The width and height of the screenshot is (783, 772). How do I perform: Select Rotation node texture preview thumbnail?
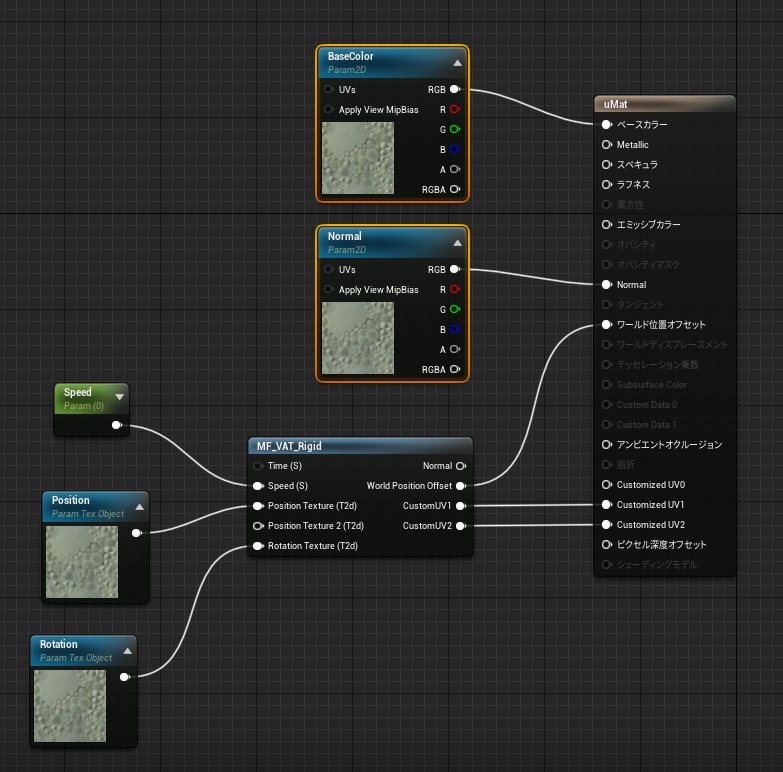[x=70, y=706]
